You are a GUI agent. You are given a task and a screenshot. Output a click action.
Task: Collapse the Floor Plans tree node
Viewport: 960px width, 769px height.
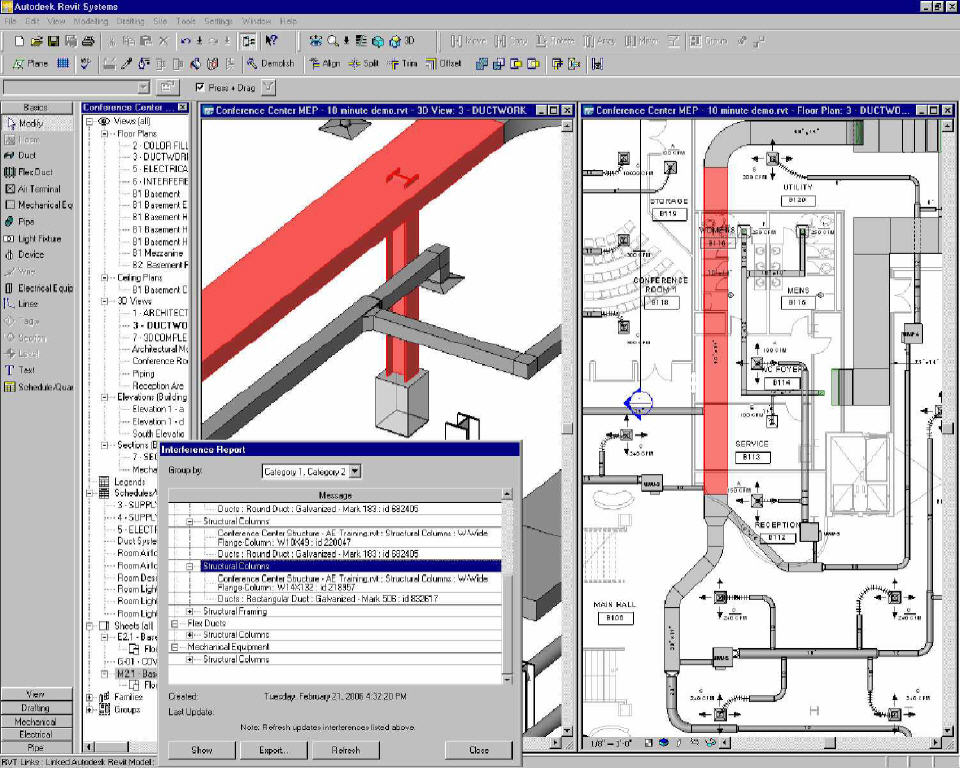[x=104, y=133]
